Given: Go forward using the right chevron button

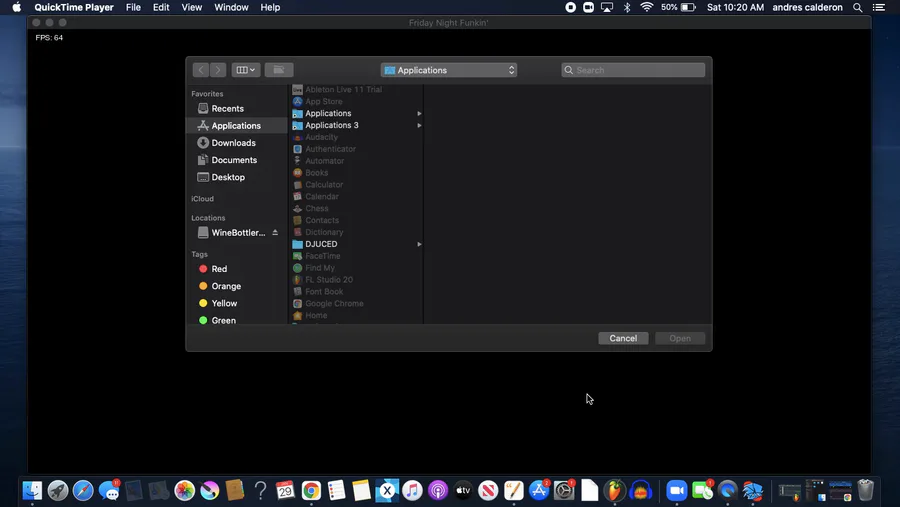Looking at the screenshot, I should (x=218, y=70).
